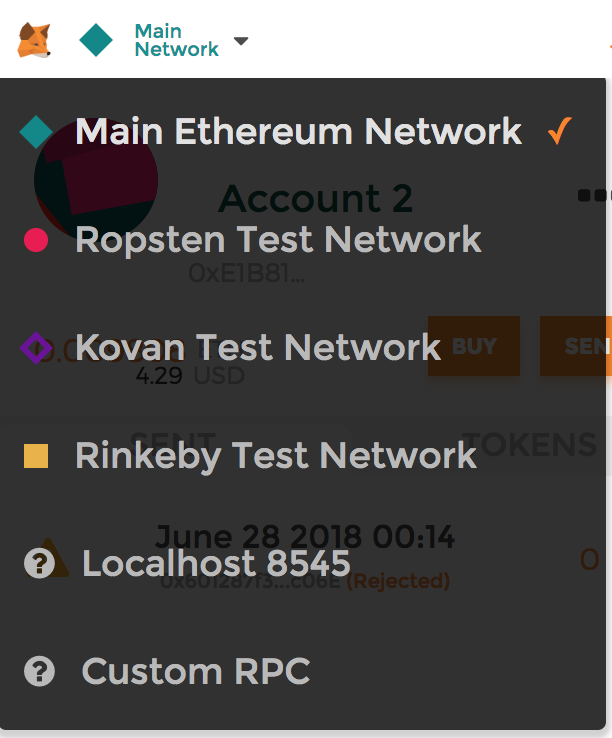Click the MetaMask fox logo
The width and height of the screenshot is (612, 738).
click(x=34, y=40)
